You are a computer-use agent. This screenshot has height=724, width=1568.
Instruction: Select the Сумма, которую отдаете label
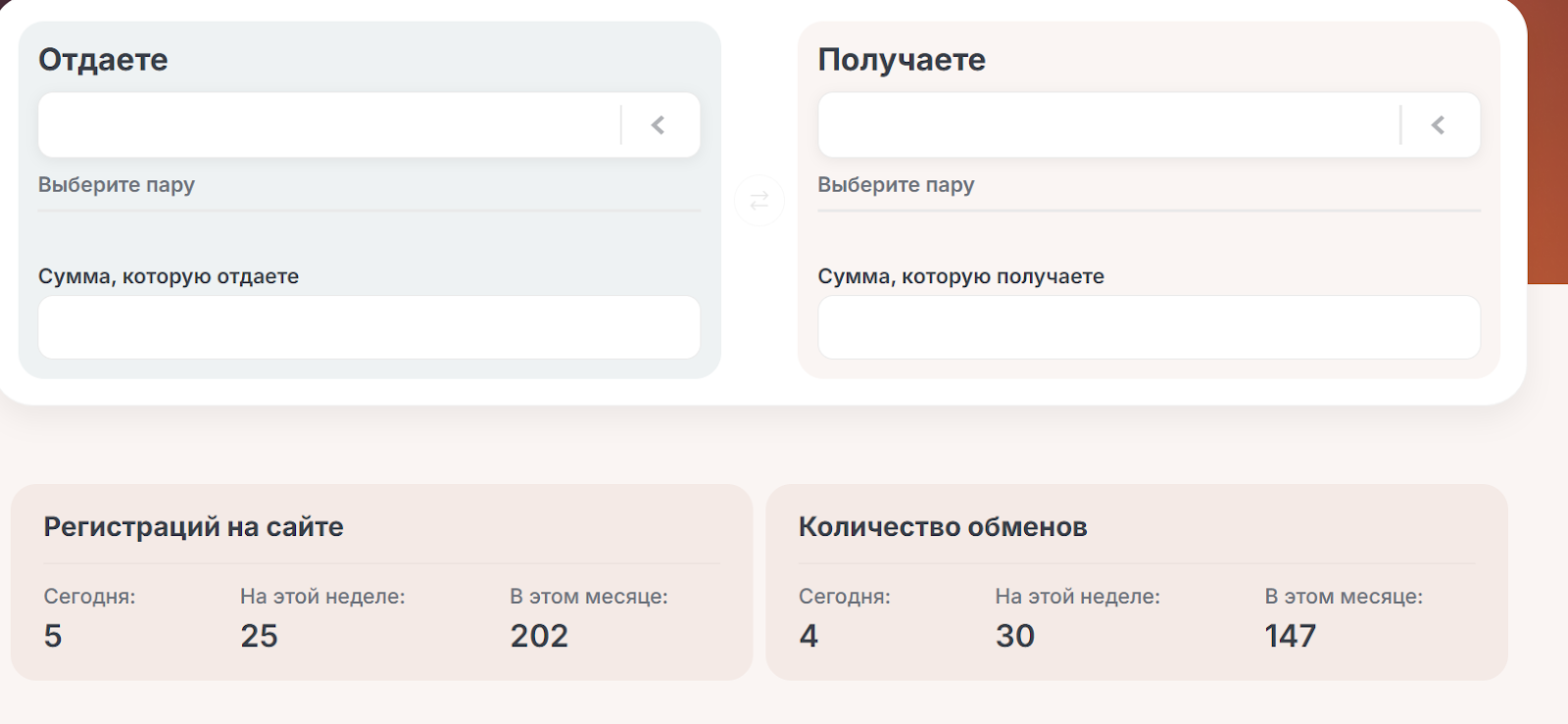(169, 276)
